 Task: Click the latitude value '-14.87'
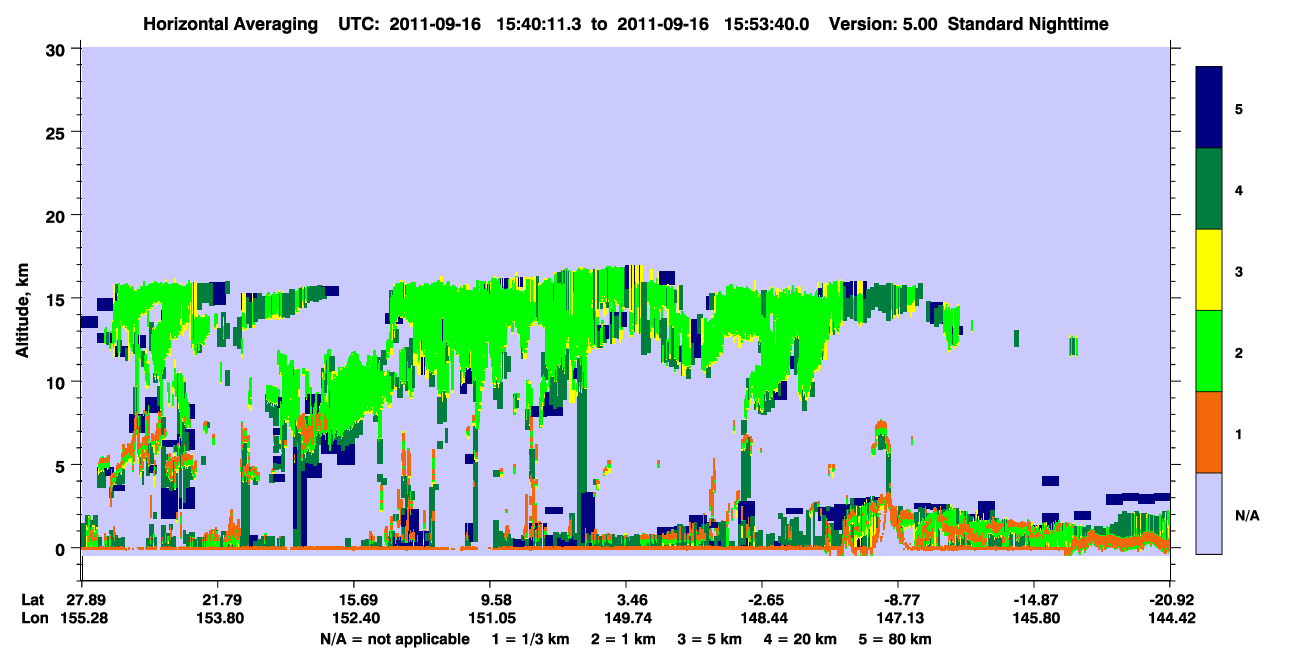(1034, 600)
